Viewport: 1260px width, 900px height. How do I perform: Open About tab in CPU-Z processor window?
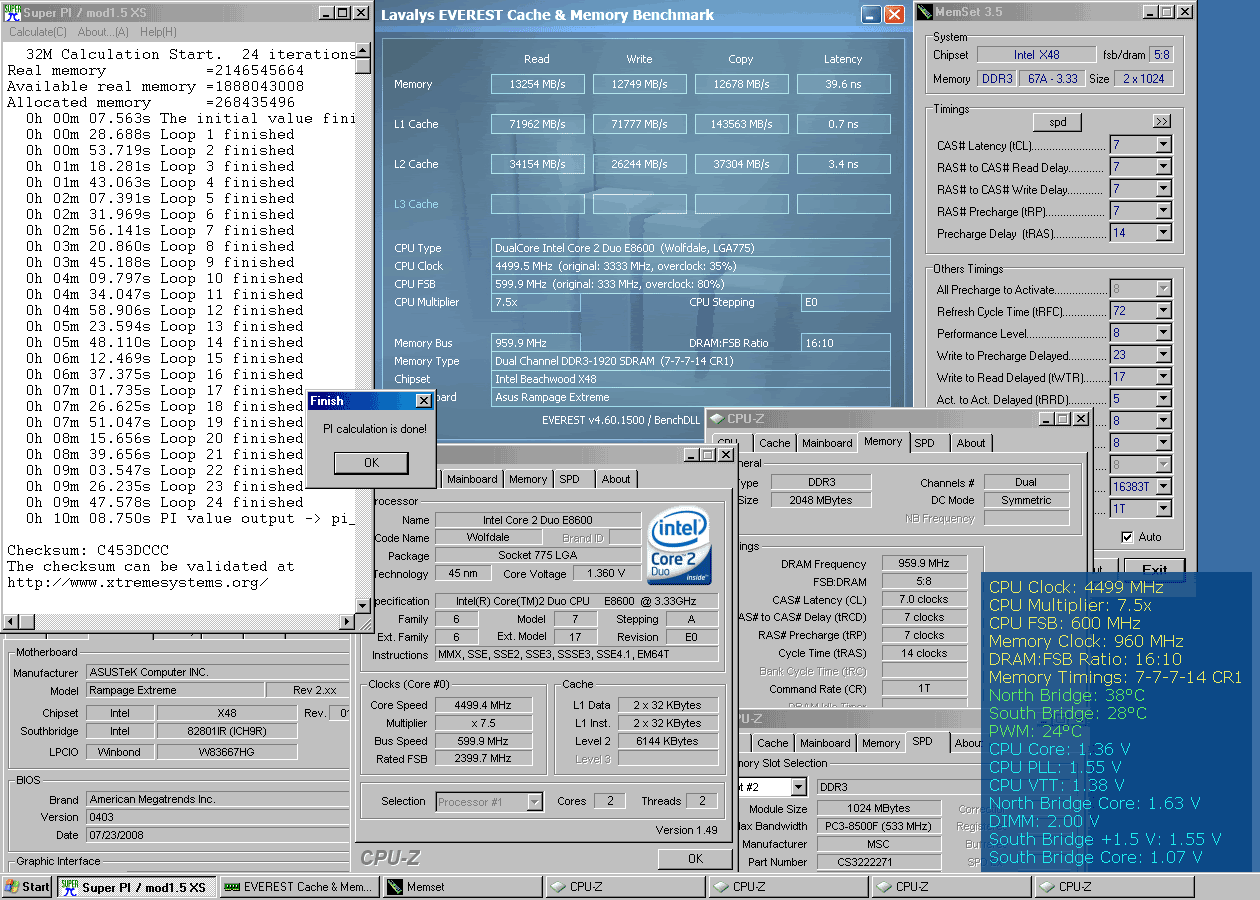pyautogui.click(x=616, y=479)
